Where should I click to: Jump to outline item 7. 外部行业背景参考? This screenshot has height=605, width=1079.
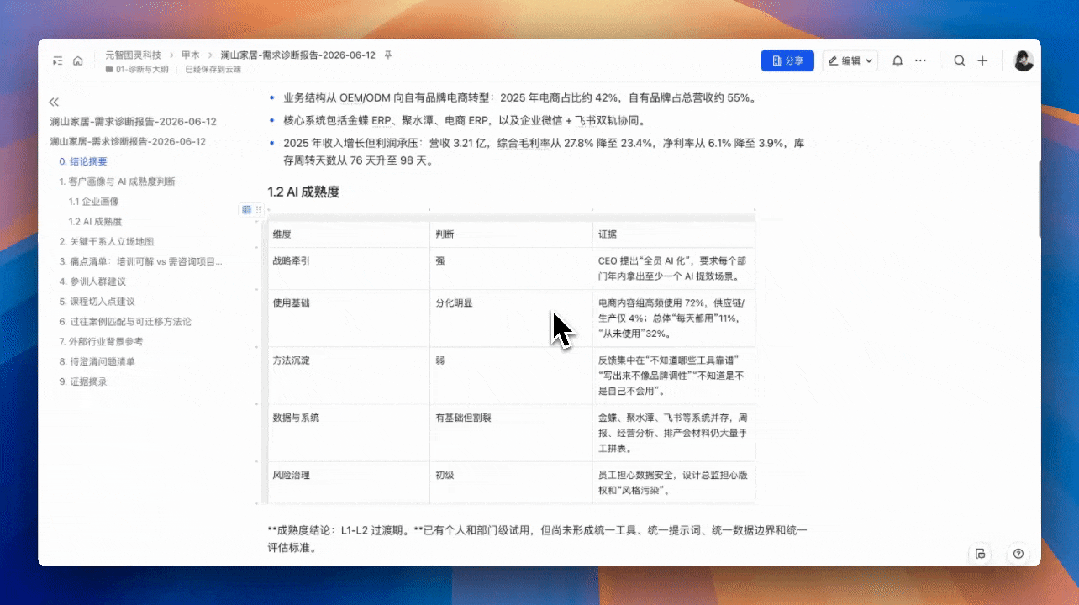101,341
